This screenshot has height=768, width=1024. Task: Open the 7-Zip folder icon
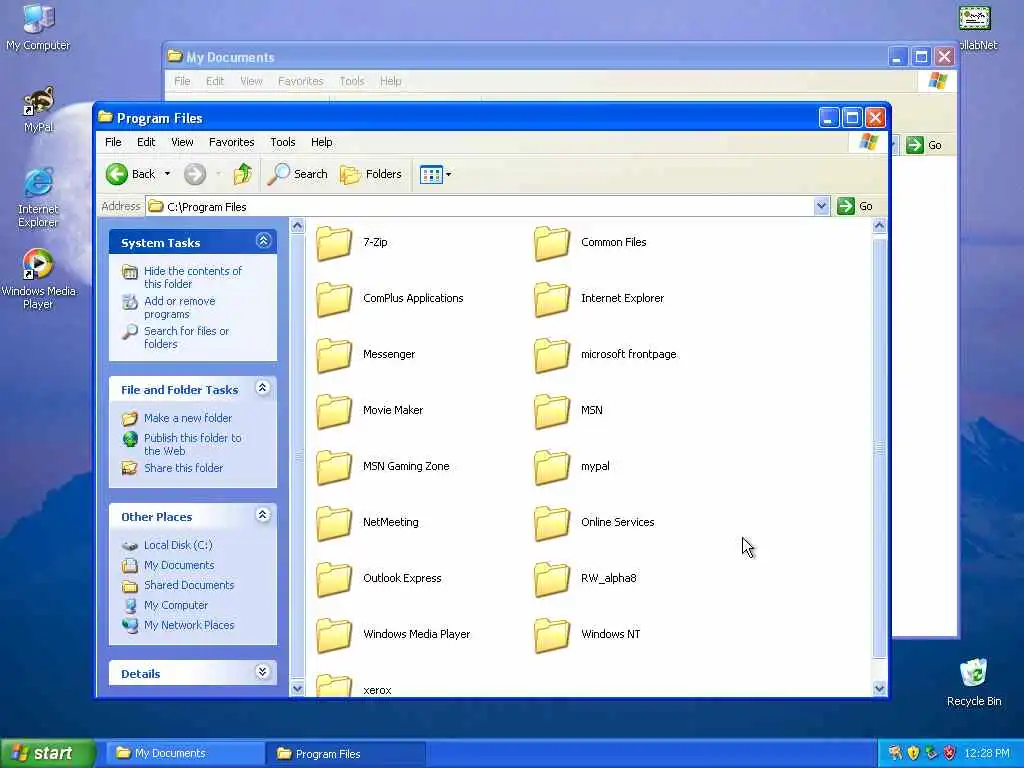click(334, 243)
